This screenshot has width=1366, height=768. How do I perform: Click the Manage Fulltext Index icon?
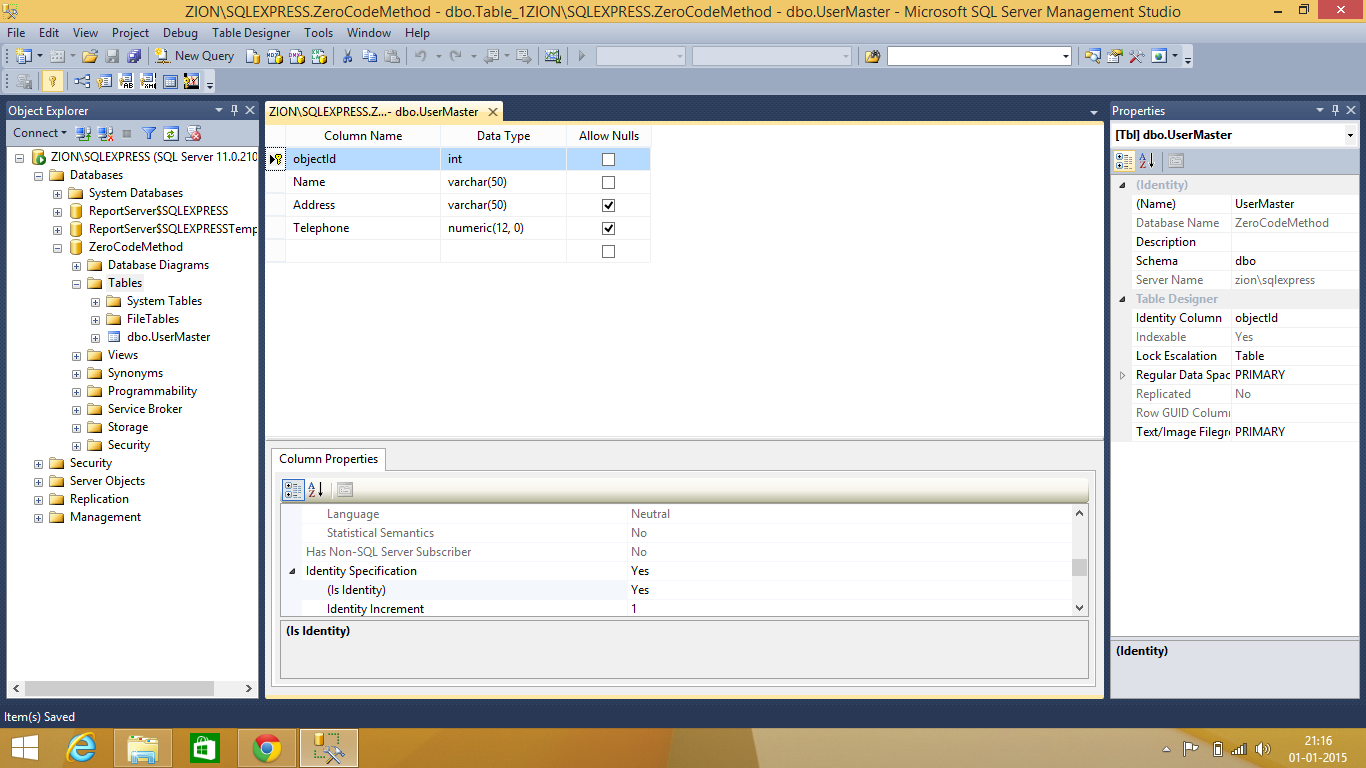126,81
